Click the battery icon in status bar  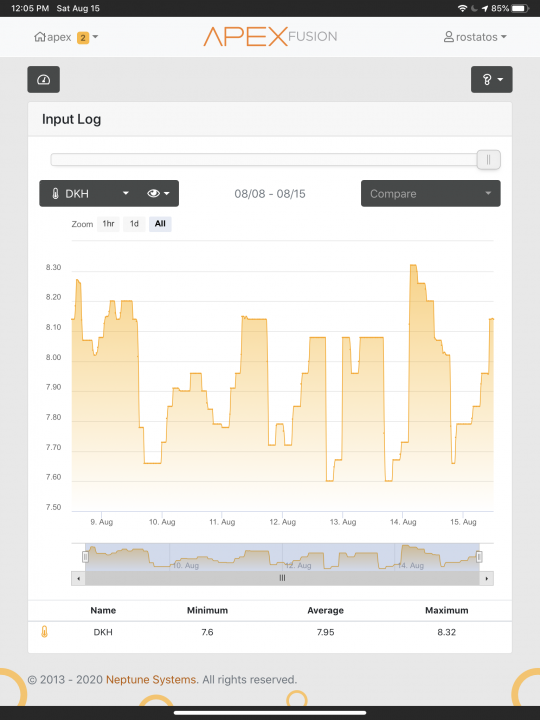point(520,8)
